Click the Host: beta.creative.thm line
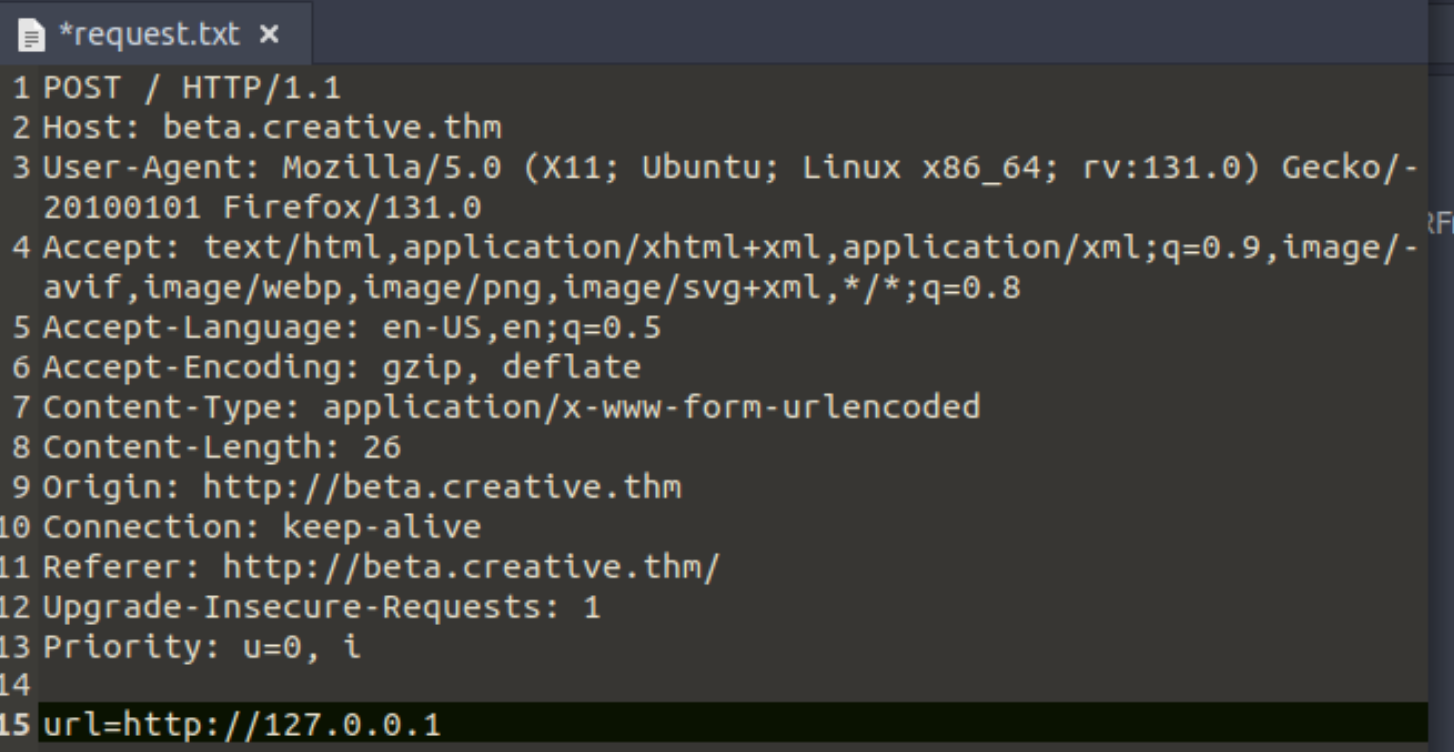The height and width of the screenshot is (752, 1454). [x=272, y=128]
